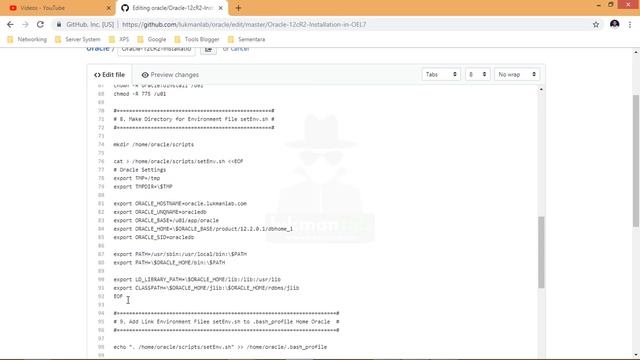Image resolution: width=640 pixels, height=360 pixels.
Task: Click line with 'chmod -R 775 /u01'
Action: click(140, 94)
